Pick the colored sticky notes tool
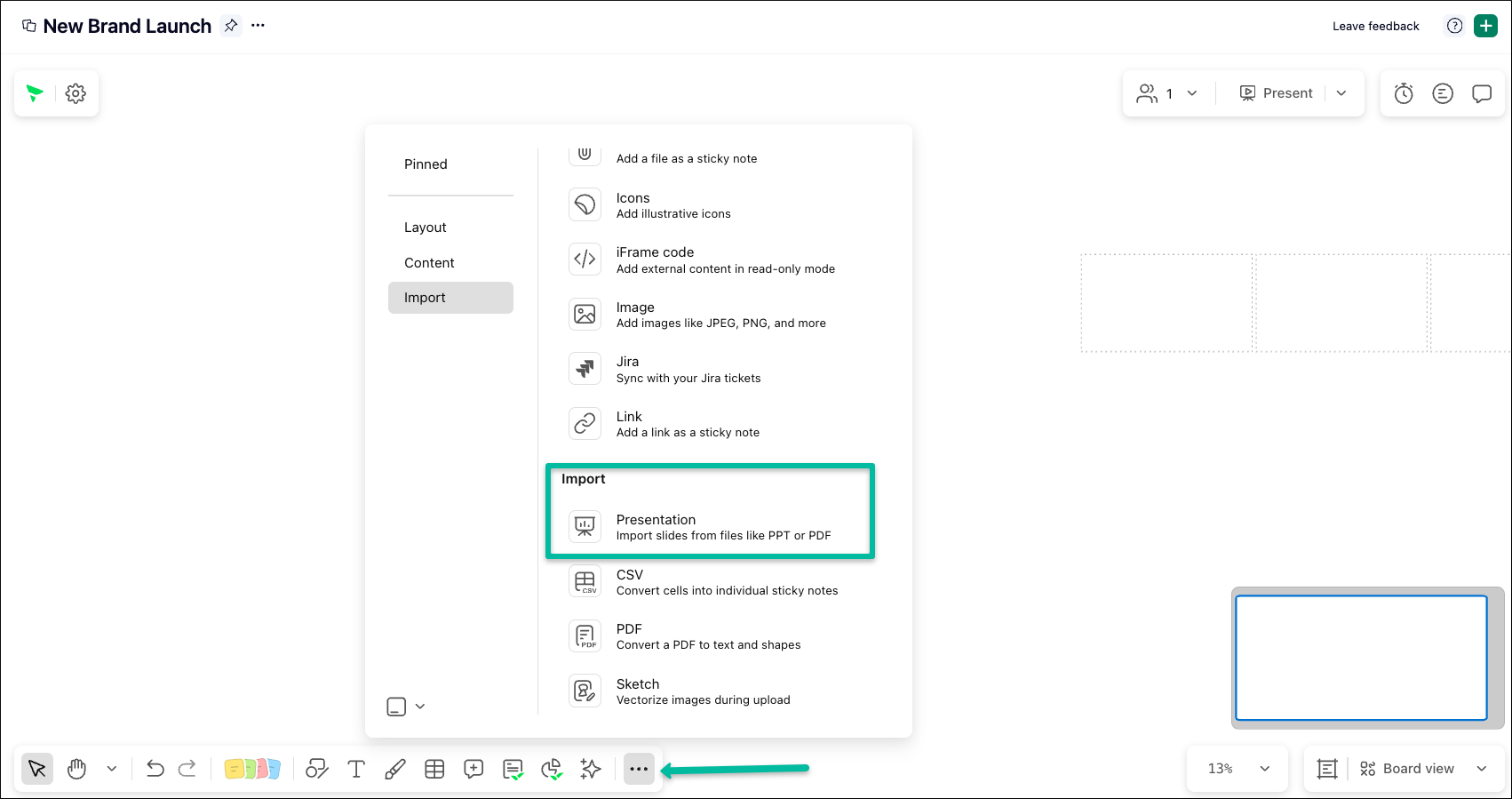1512x799 pixels. pyautogui.click(x=252, y=769)
